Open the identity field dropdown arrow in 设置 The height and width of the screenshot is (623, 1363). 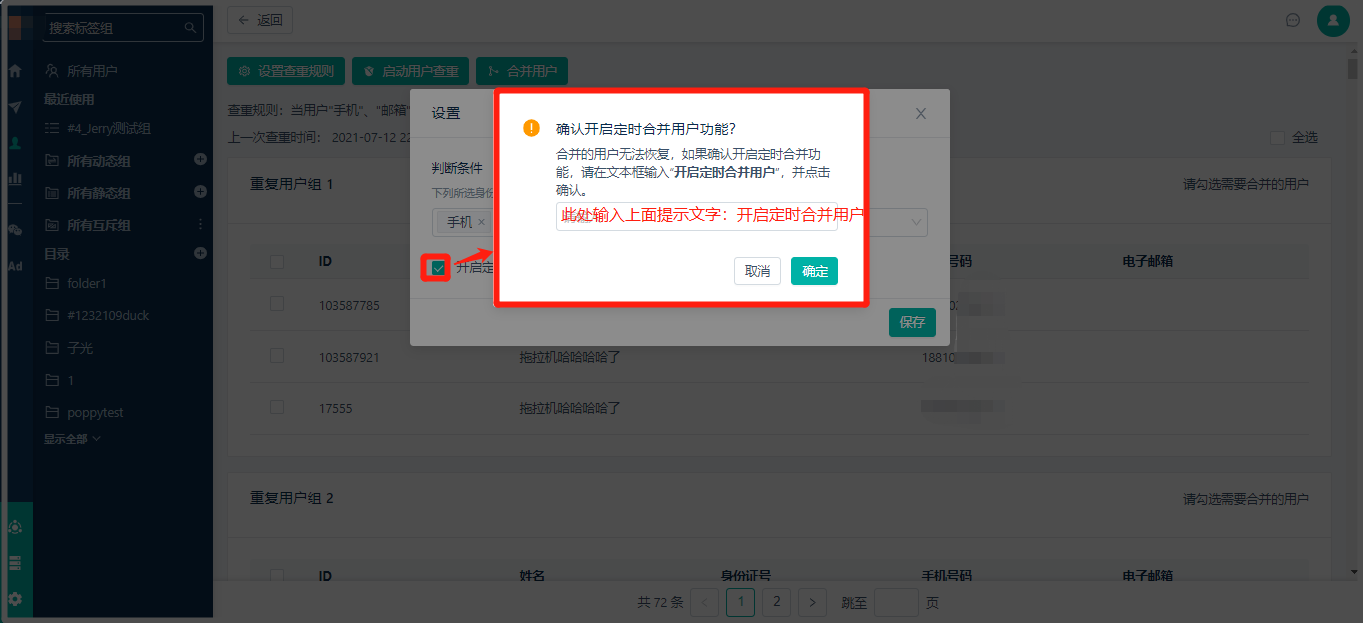pyautogui.click(x=917, y=222)
